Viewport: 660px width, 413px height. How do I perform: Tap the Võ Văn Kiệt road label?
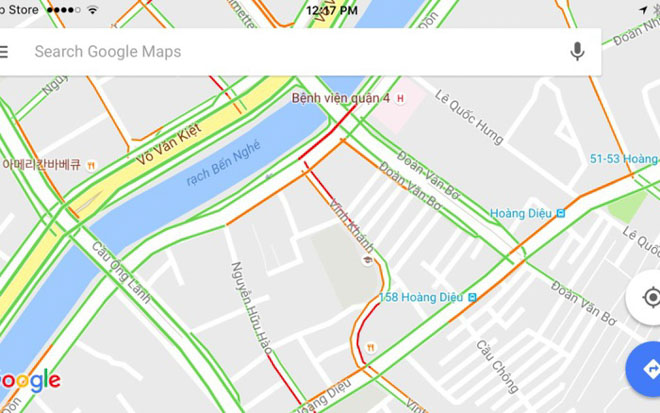[x=169, y=144]
